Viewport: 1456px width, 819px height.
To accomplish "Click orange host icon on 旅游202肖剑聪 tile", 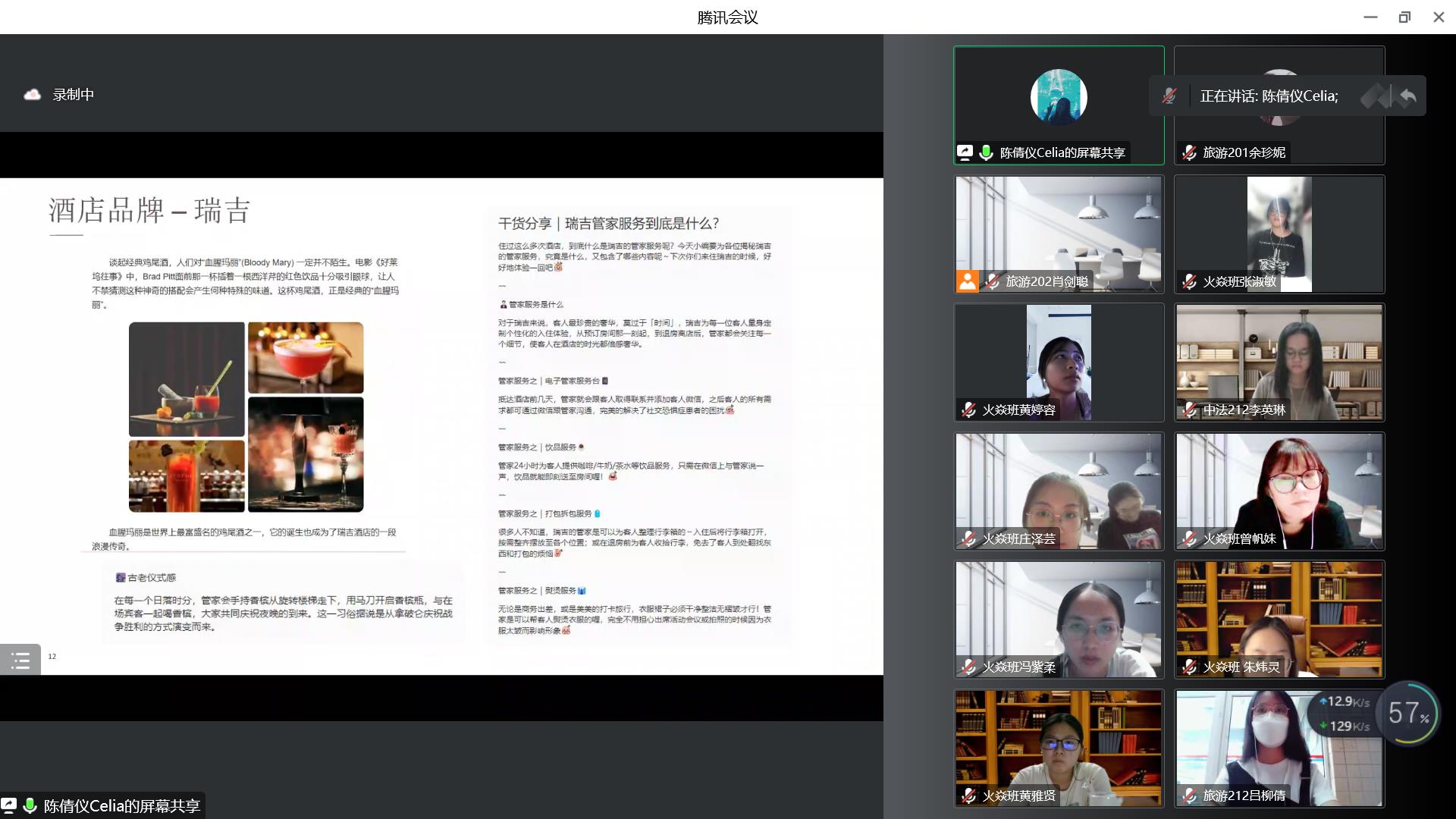I will [x=968, y=281].
